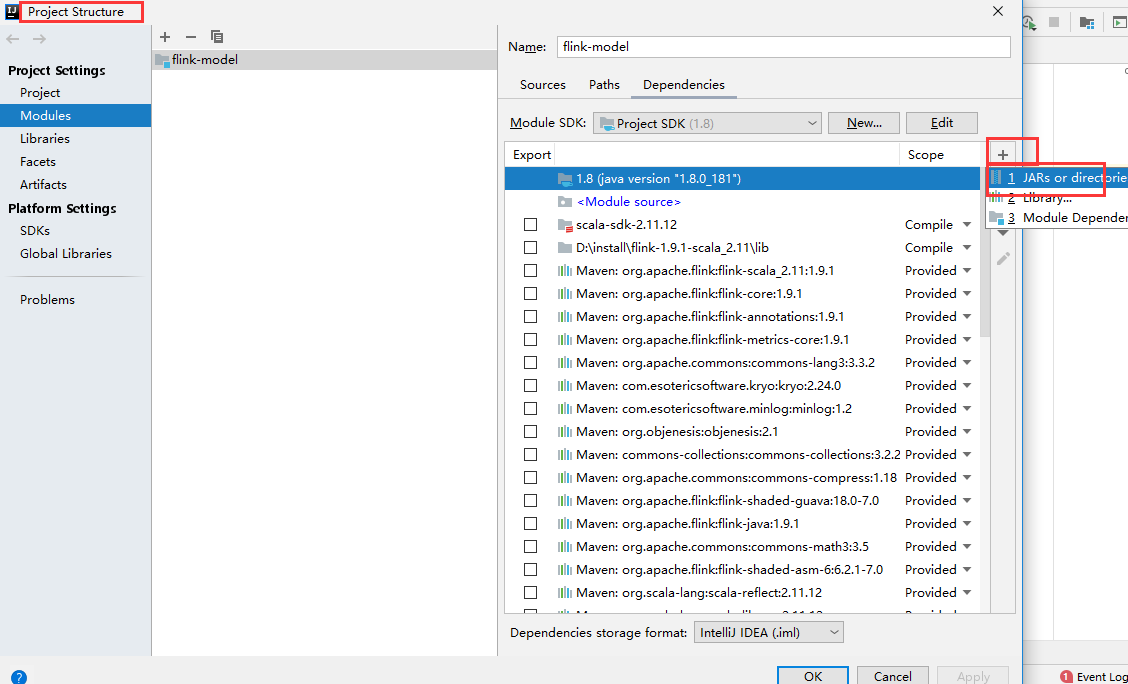Click the library icon of flink-java:1.9.1
This screenshot has width=1128, height=684.
point(565,524)
